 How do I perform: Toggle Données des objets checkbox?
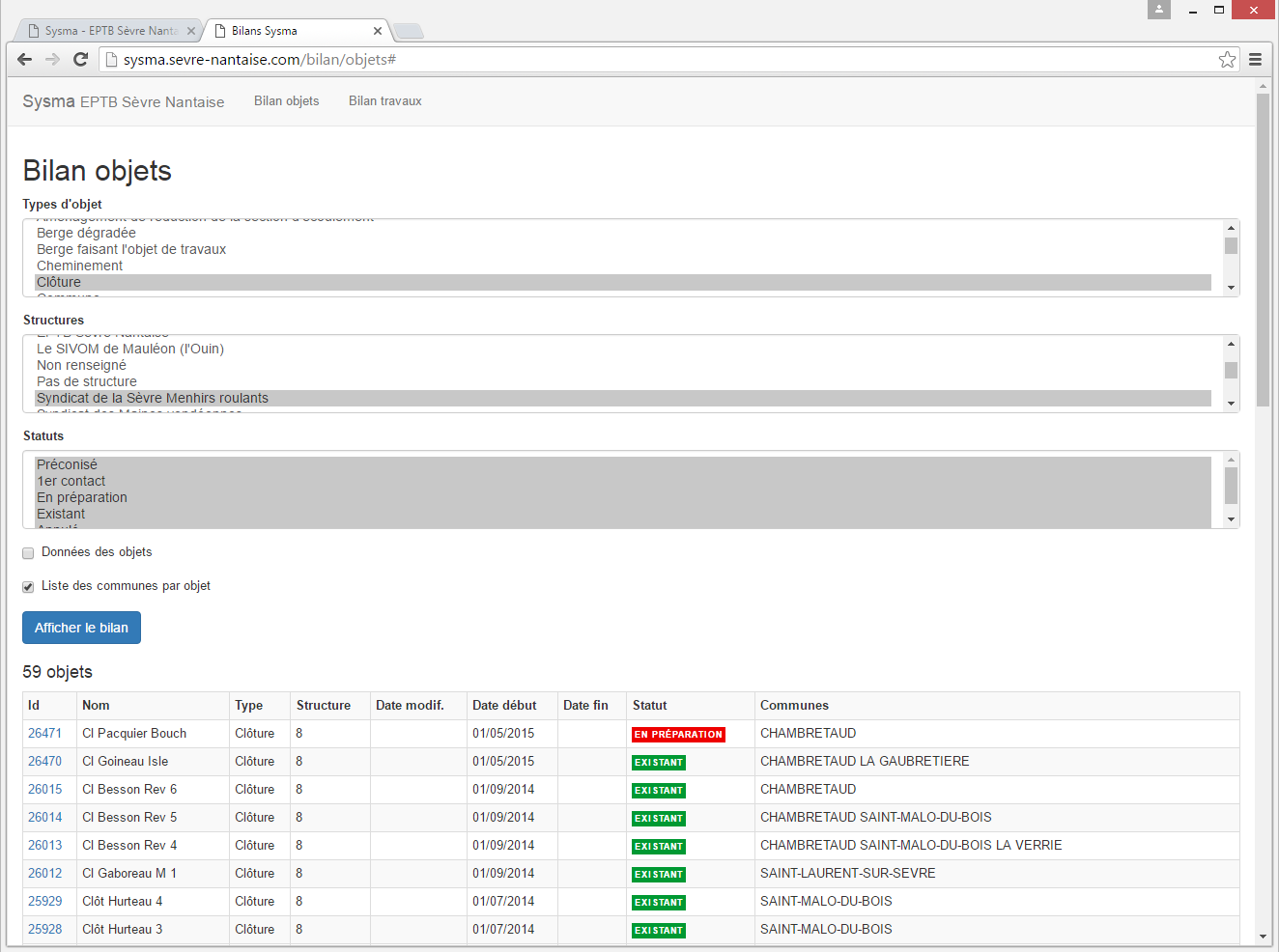28,553
